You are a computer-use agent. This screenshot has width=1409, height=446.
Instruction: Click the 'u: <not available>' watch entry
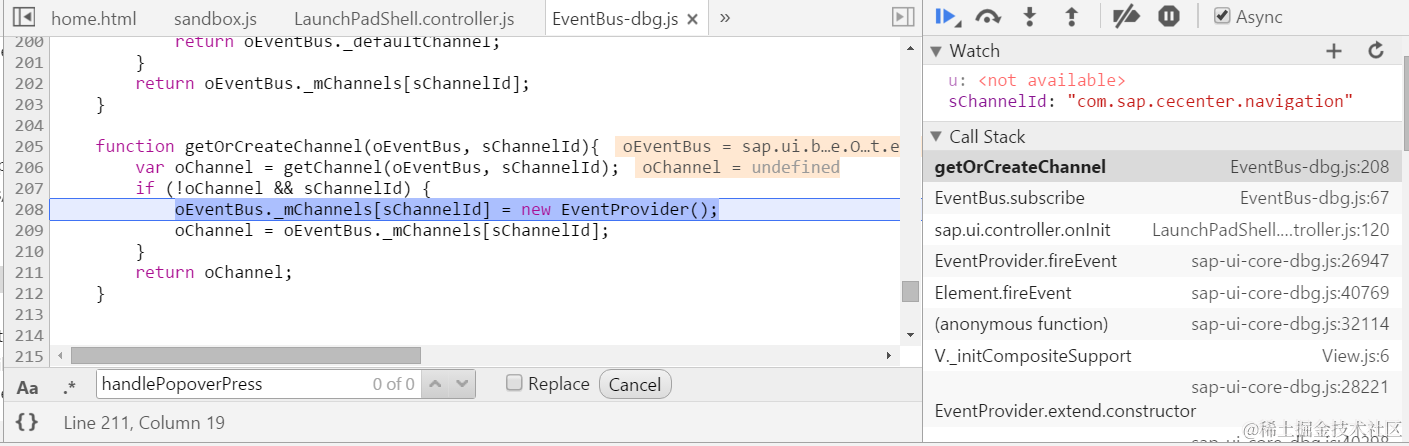(1037, 80)
